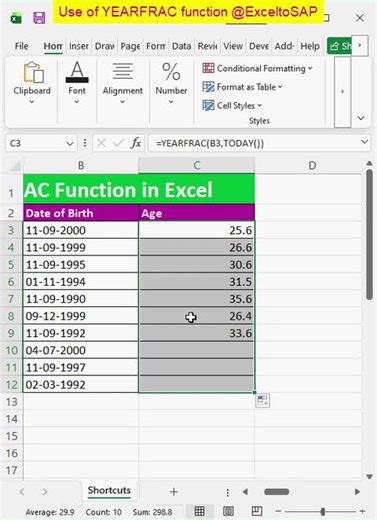Viewport: 377px width, 520px height.
Task: Zoom in with the plus button
Action: pos(362,511)
